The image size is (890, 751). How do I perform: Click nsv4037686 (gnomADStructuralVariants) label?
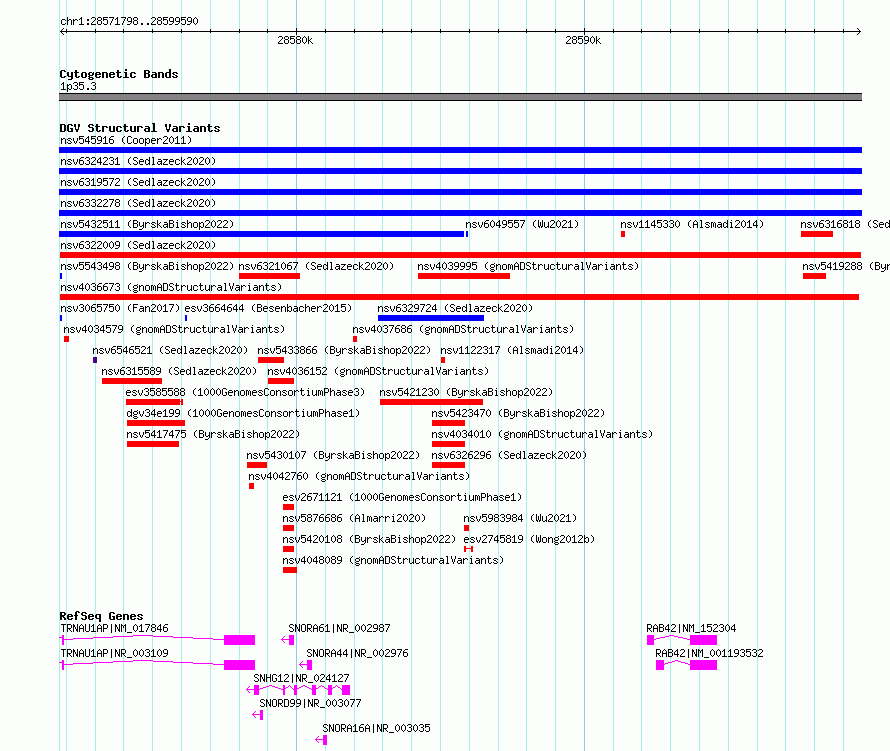(x=463, y=329)
